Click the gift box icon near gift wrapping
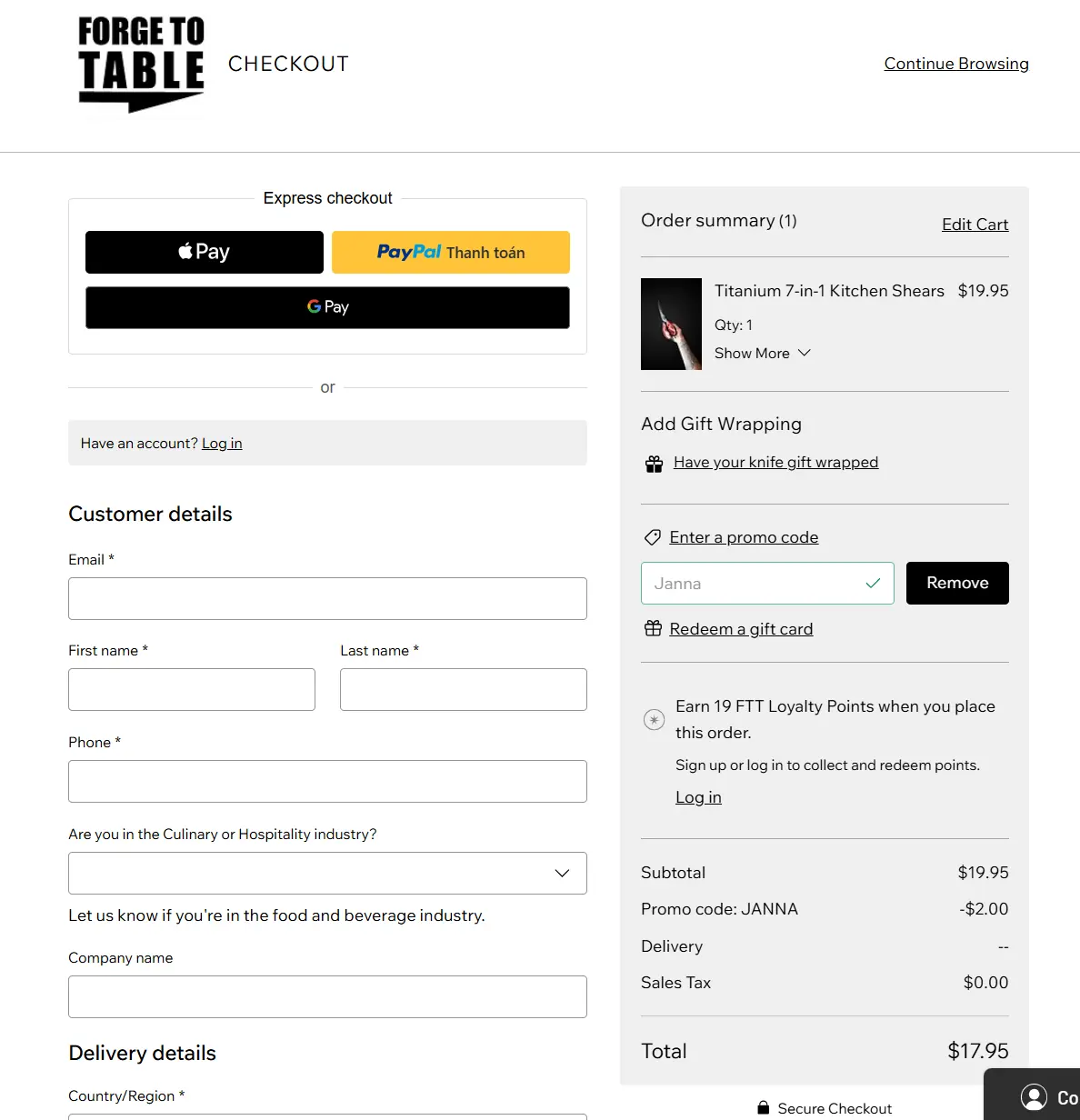1080x1120 pixels. [655, 464]
